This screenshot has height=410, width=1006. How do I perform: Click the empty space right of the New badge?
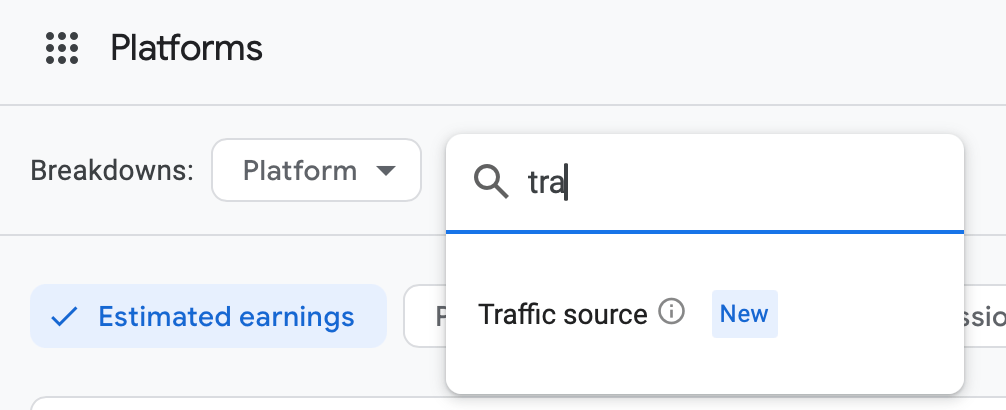870,314
